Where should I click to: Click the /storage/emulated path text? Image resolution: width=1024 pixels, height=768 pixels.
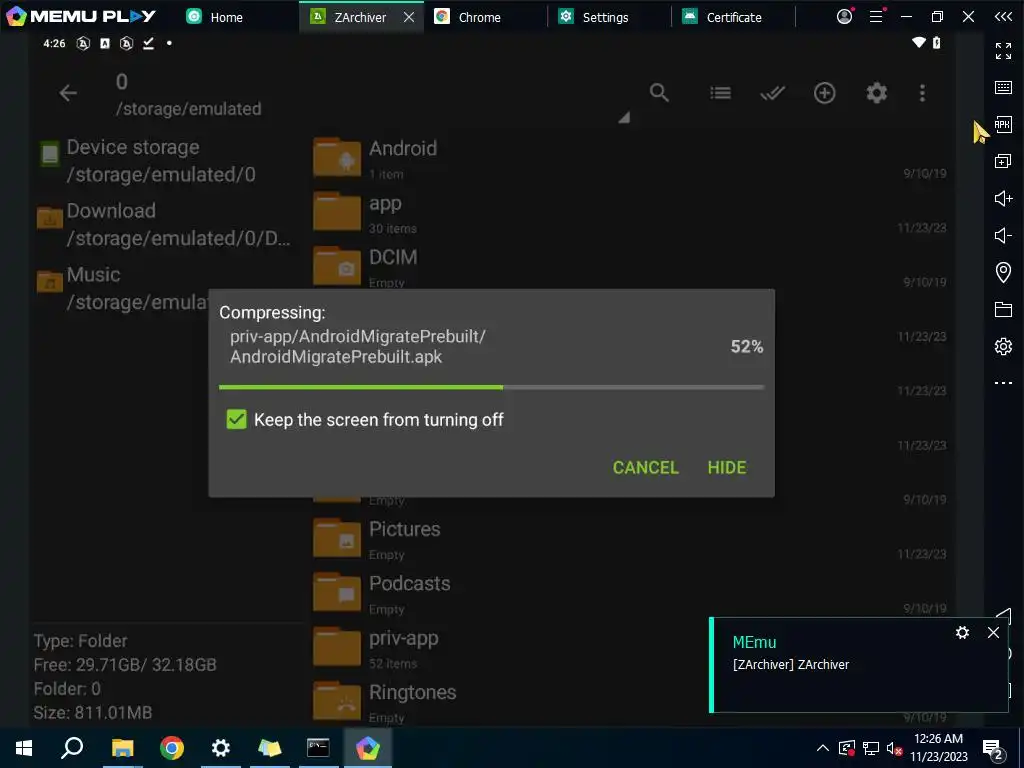pos(189,108)
